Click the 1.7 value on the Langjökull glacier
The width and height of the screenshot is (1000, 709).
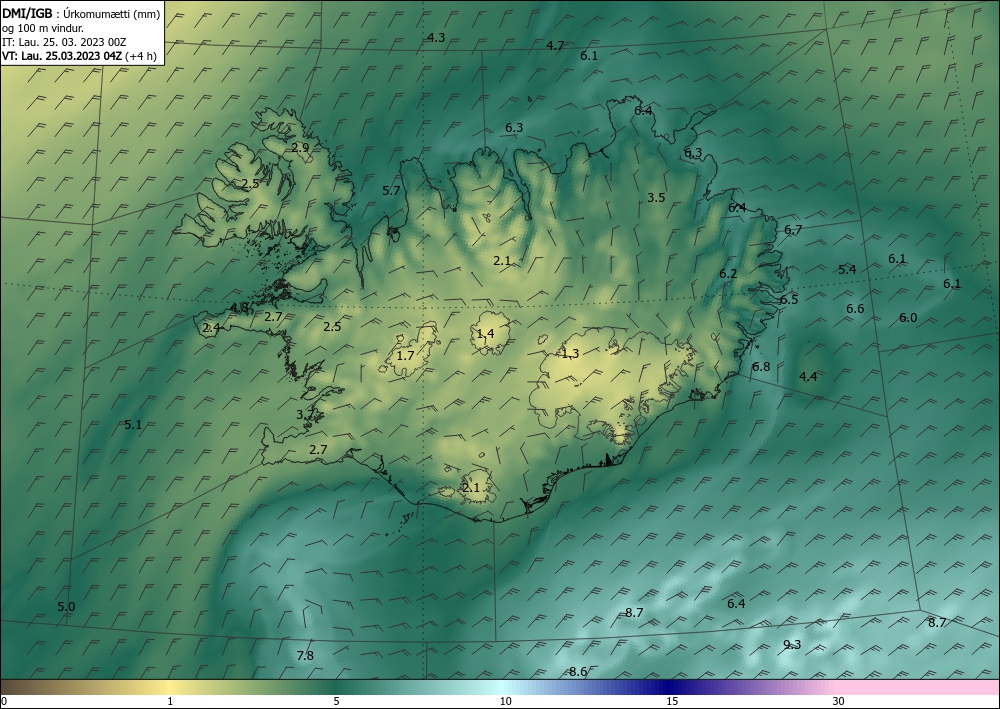point(406,356)
